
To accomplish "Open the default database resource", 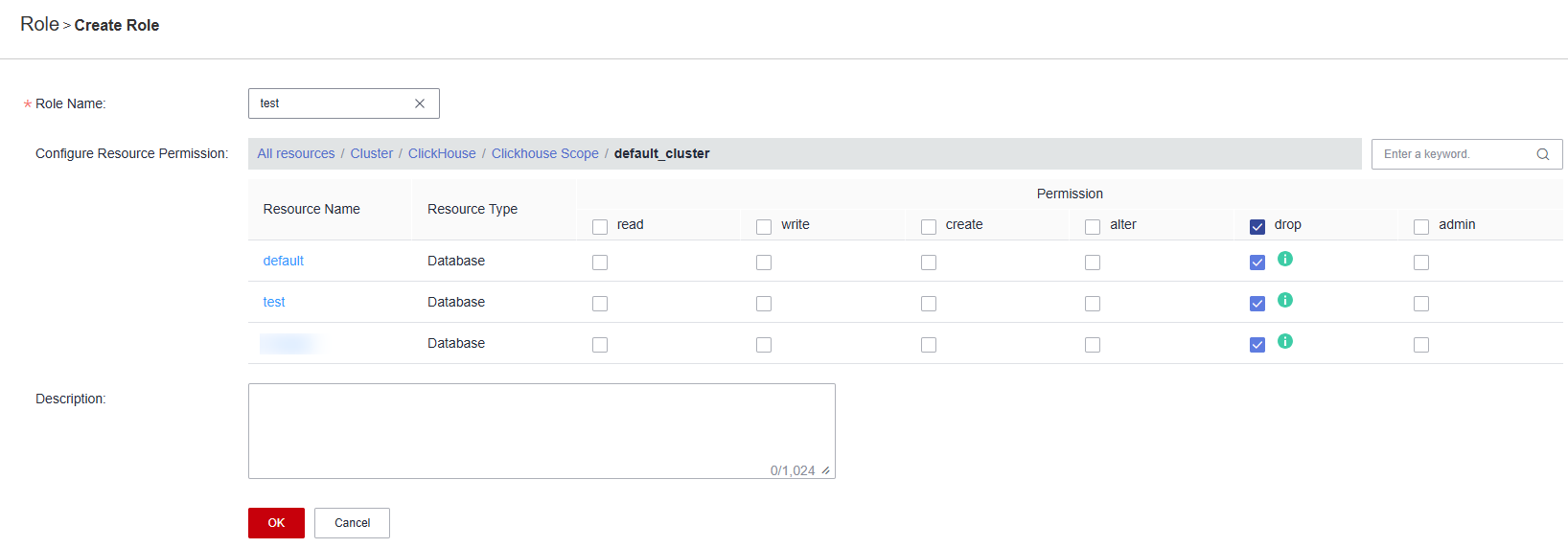I will 284,261.
